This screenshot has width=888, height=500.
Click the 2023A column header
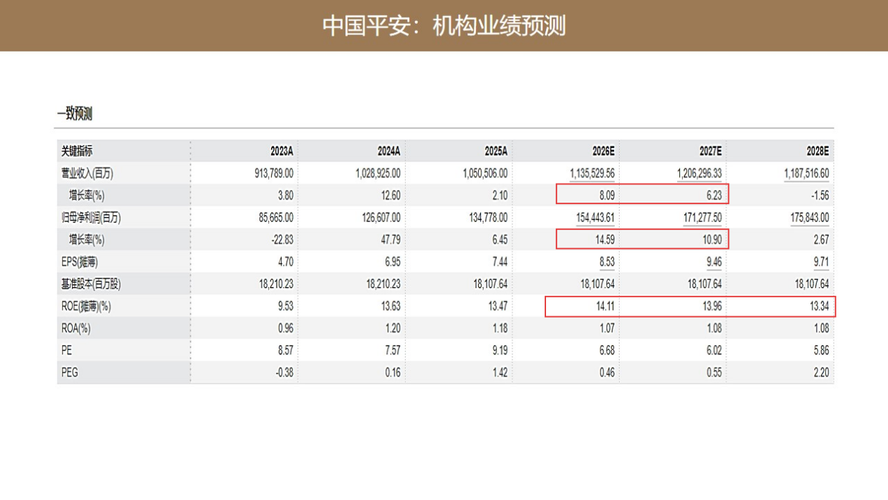click(281, 151)
